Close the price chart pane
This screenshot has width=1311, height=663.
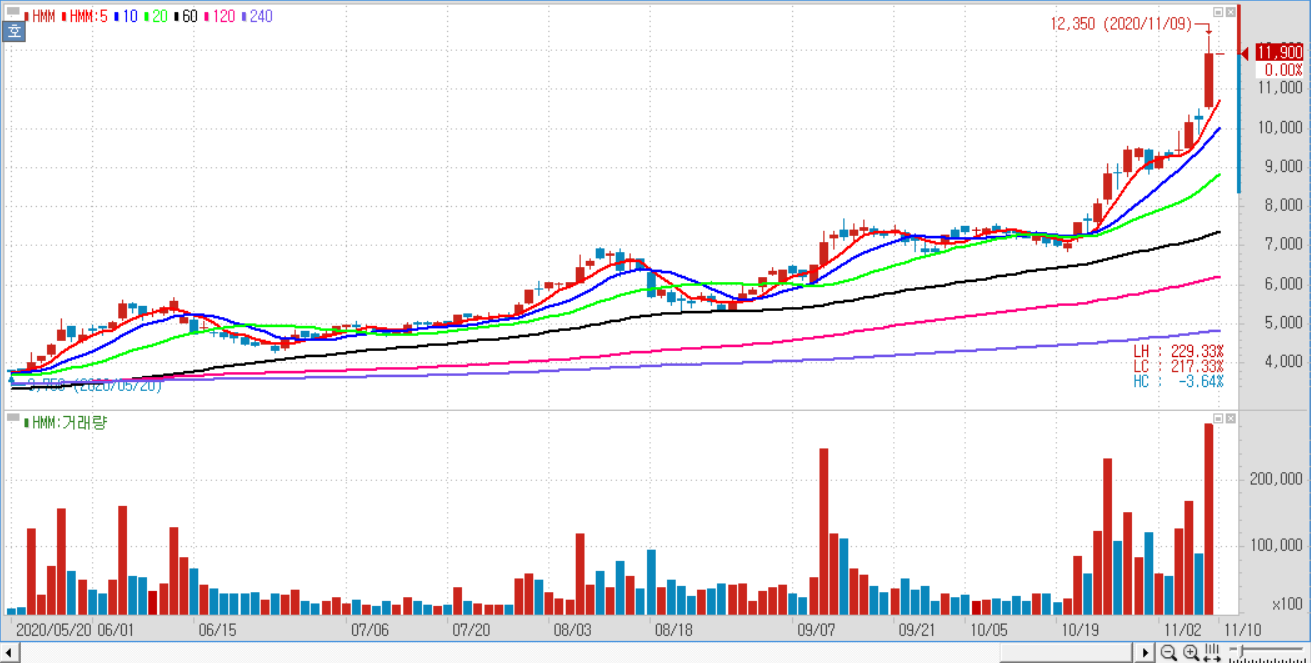[x=1231, y=11]
